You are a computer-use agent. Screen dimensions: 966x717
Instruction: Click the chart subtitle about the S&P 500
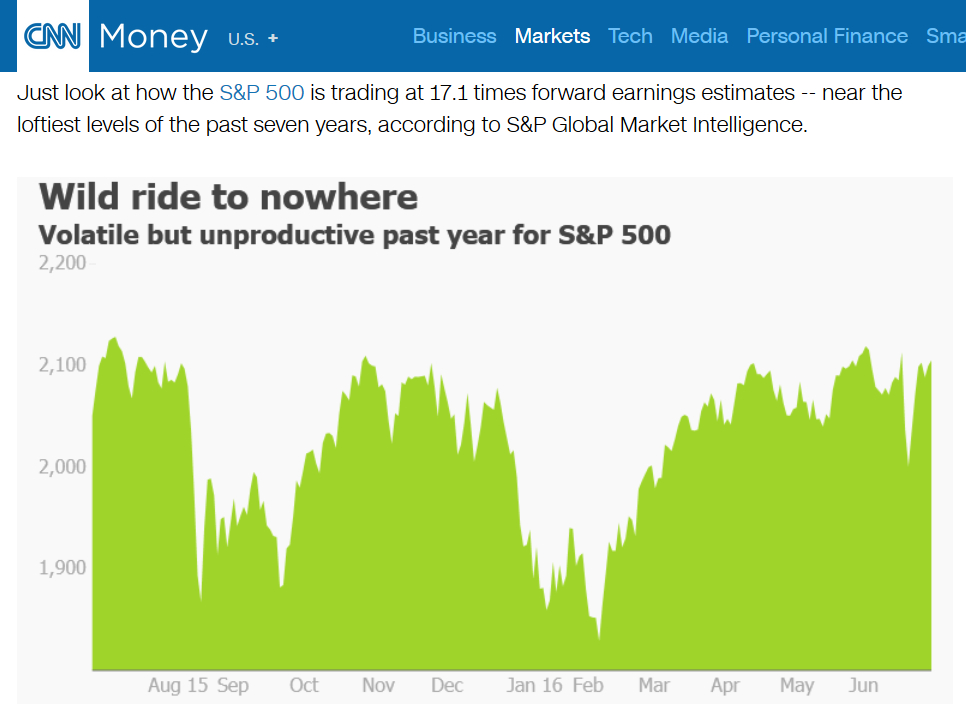(x=354, y=235)
